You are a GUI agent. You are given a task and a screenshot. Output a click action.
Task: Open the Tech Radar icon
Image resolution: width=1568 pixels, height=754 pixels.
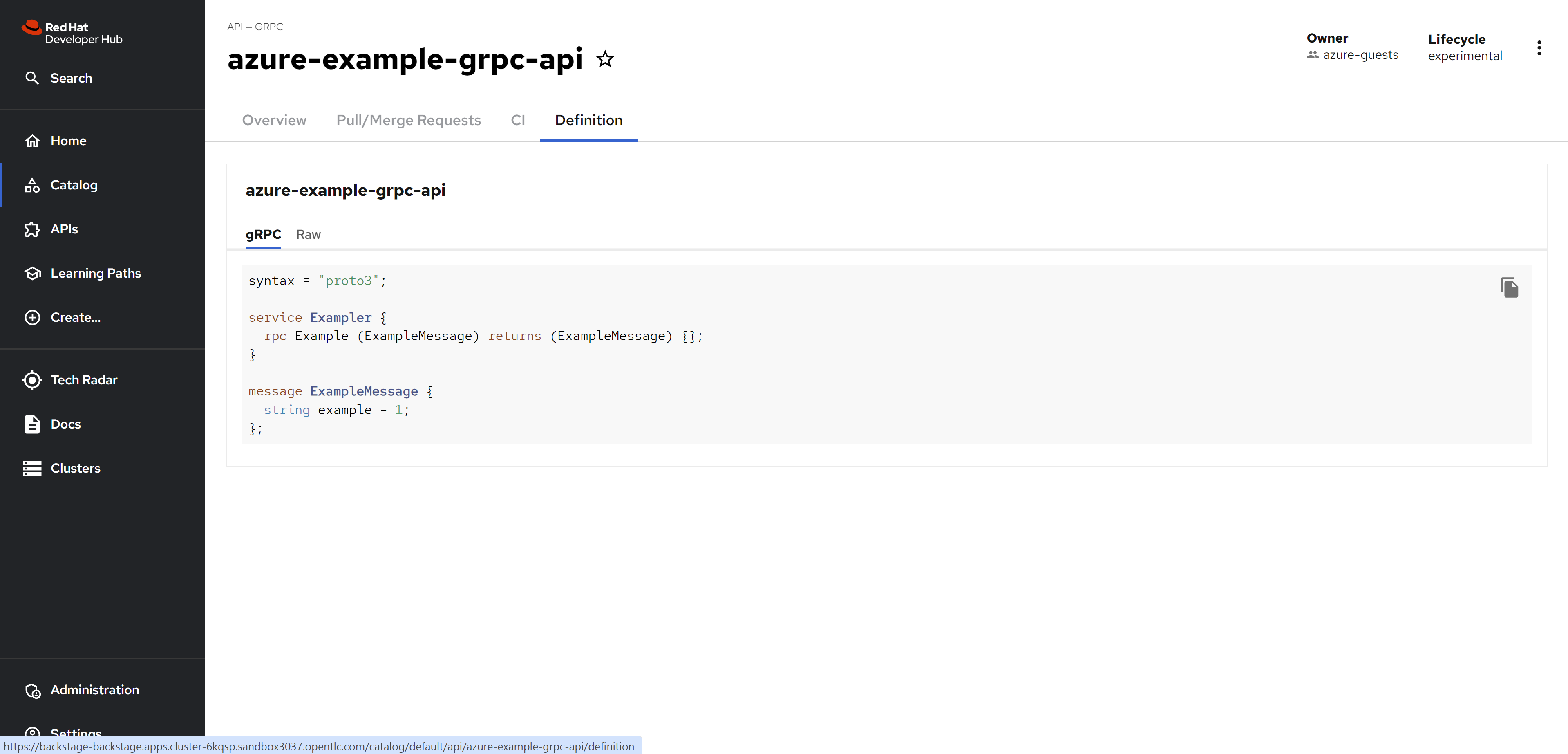coord(32,380)
